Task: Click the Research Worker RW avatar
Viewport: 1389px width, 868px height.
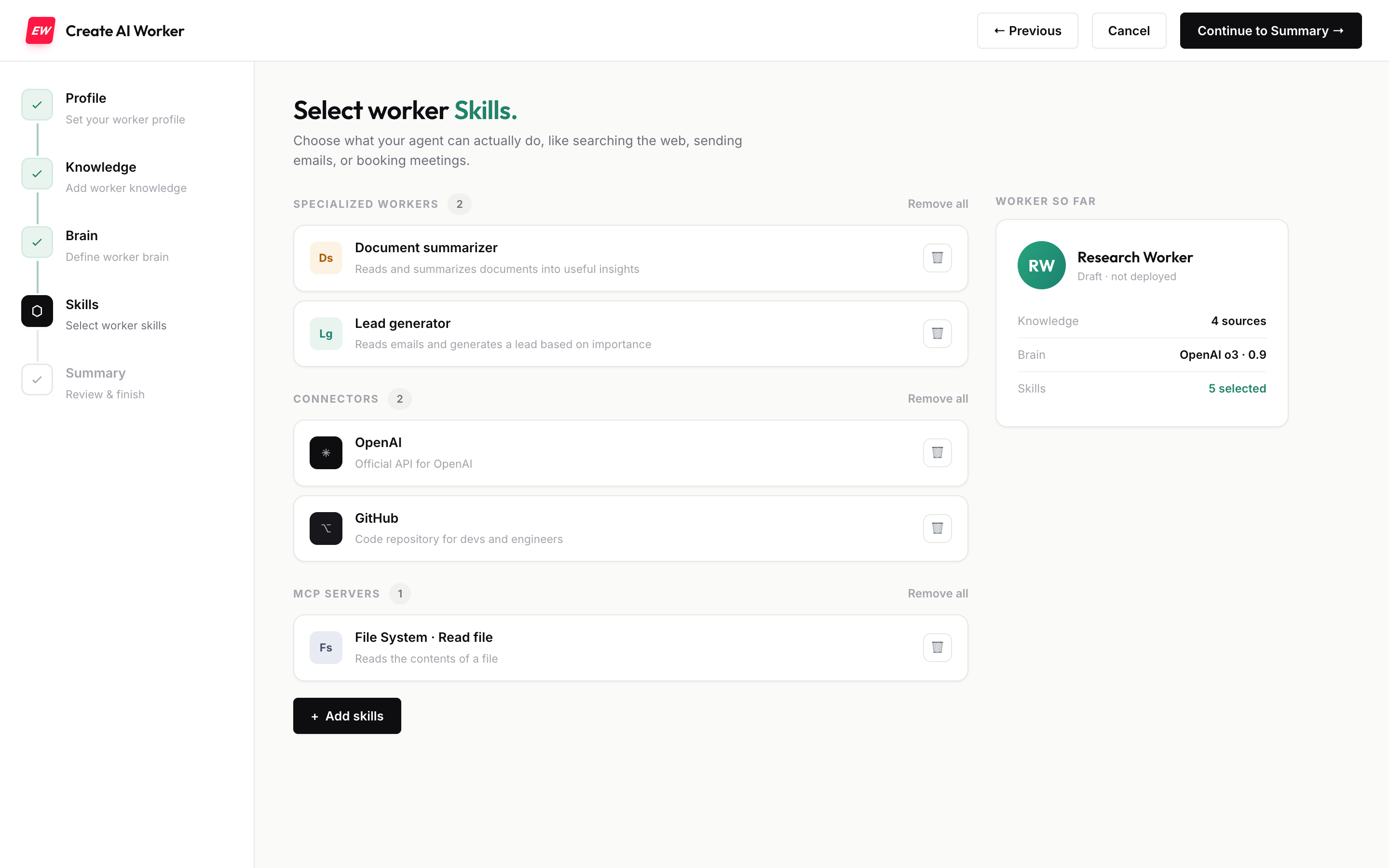Action: (x=1041, y=265)
